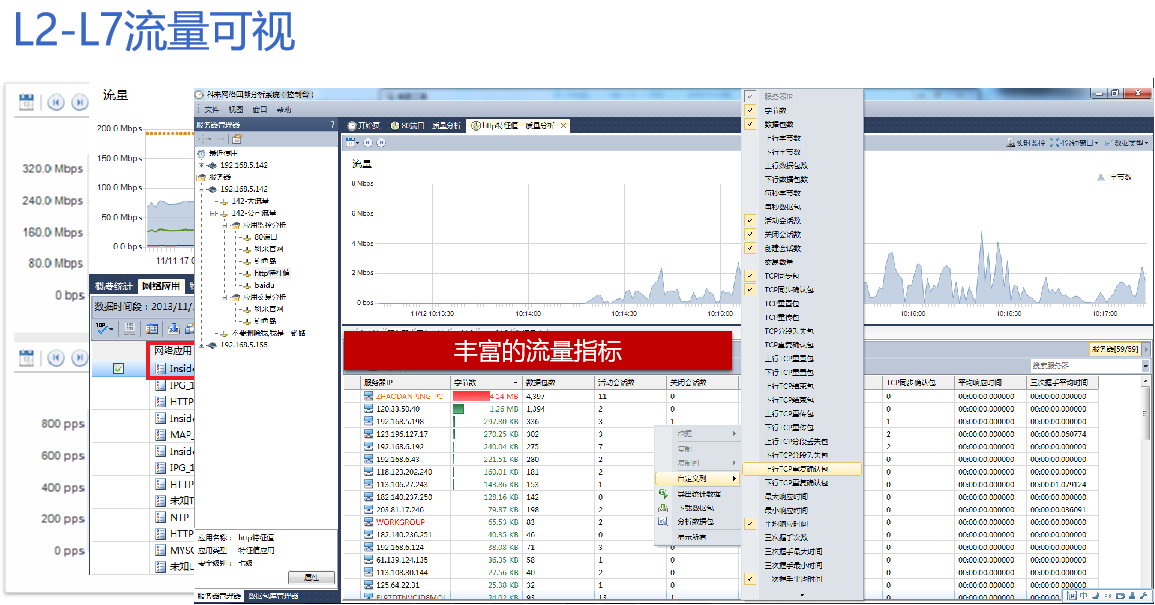Select the http特征值 node in the tree
Viewport: 1155px width, 605px height.
272,273
